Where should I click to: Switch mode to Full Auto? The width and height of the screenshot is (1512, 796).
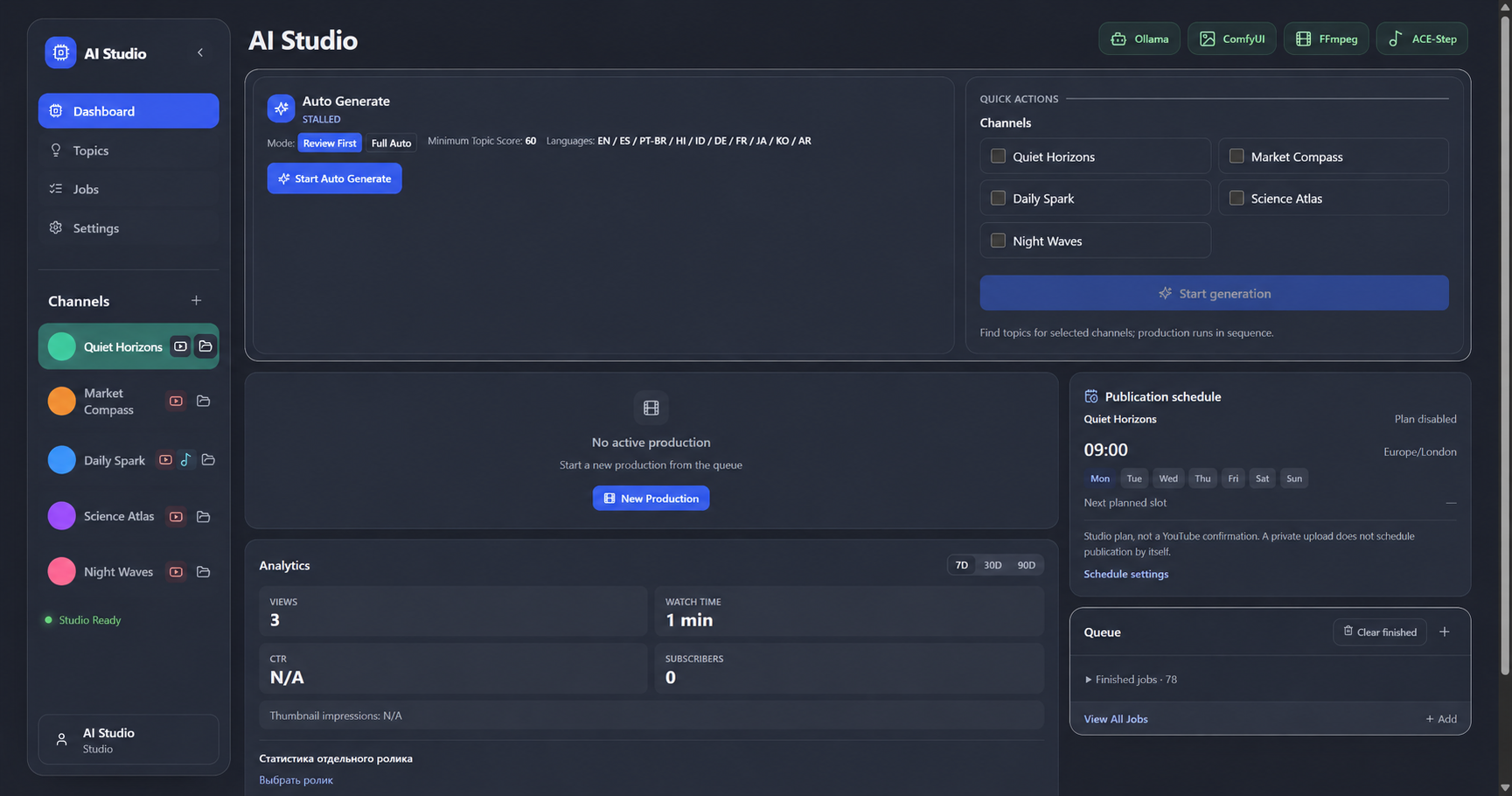(x=391, y=143)
